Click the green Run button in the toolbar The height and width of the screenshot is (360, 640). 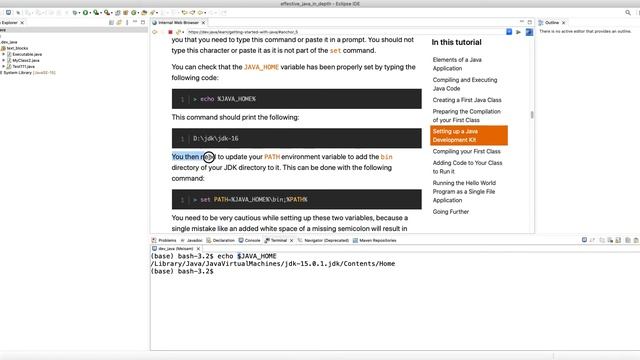(85, 13)
